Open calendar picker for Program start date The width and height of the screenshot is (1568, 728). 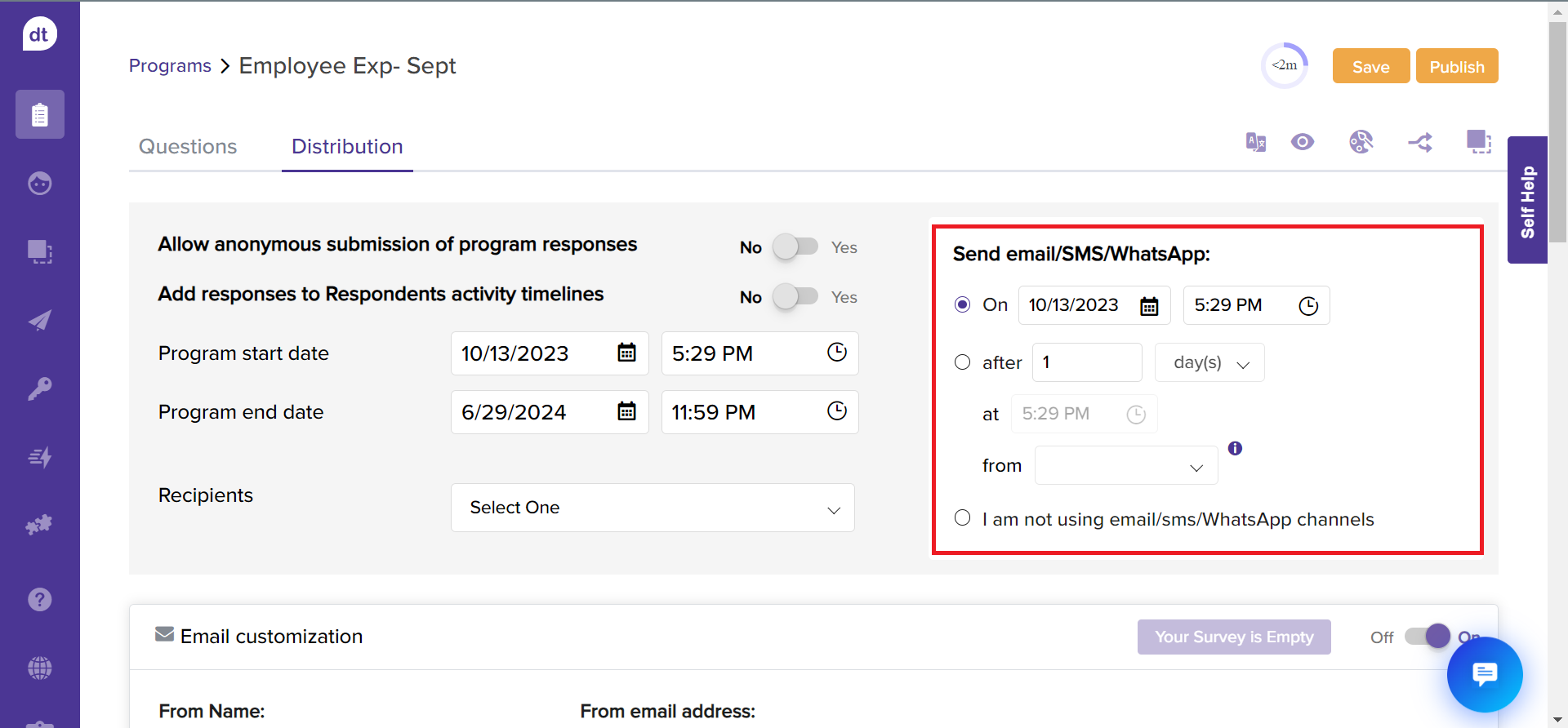point(626,353)
